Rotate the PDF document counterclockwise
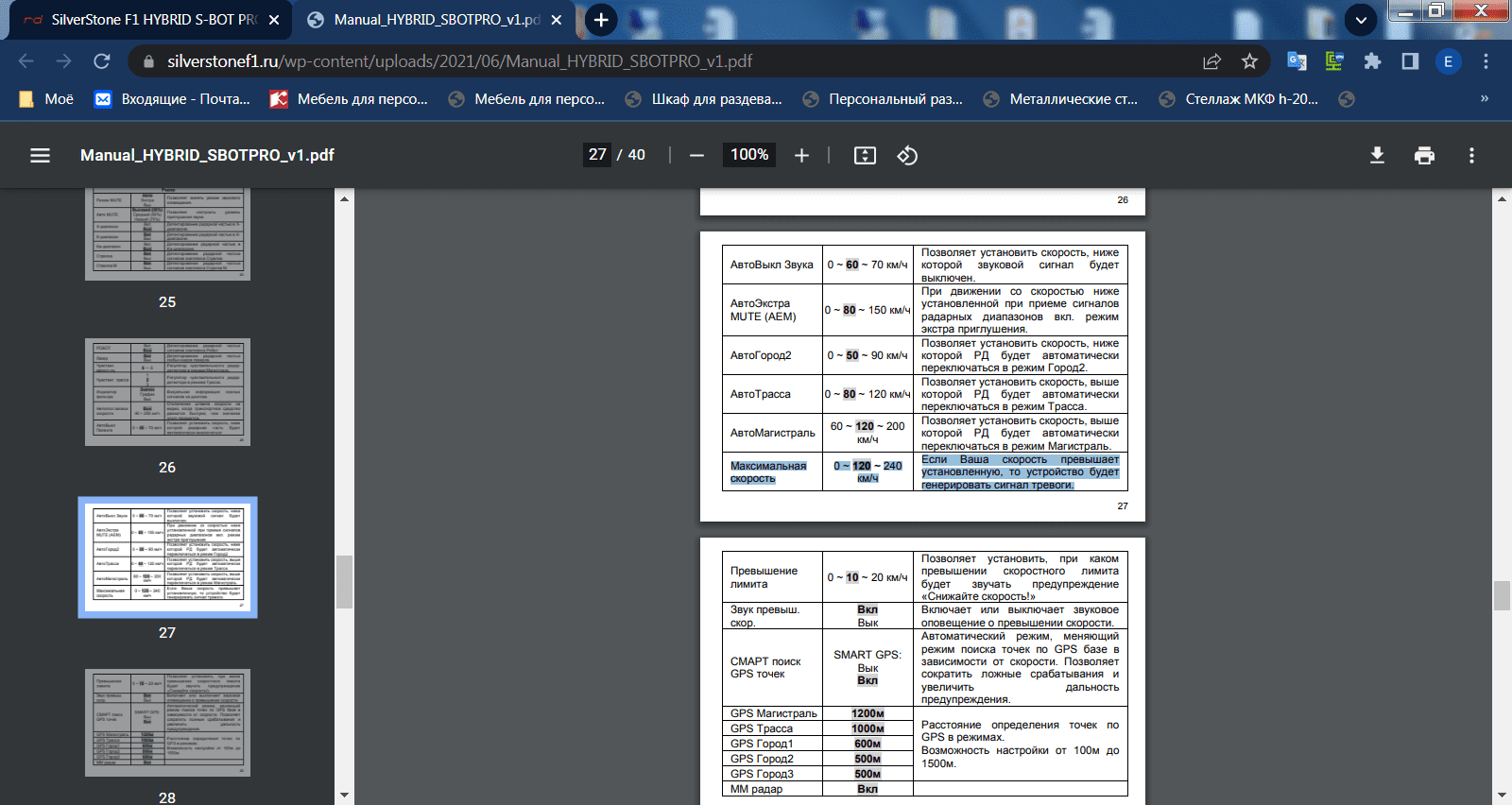The height and width of the screenshot is (805, 1512). pyautogui.click(x=907, y=155)
